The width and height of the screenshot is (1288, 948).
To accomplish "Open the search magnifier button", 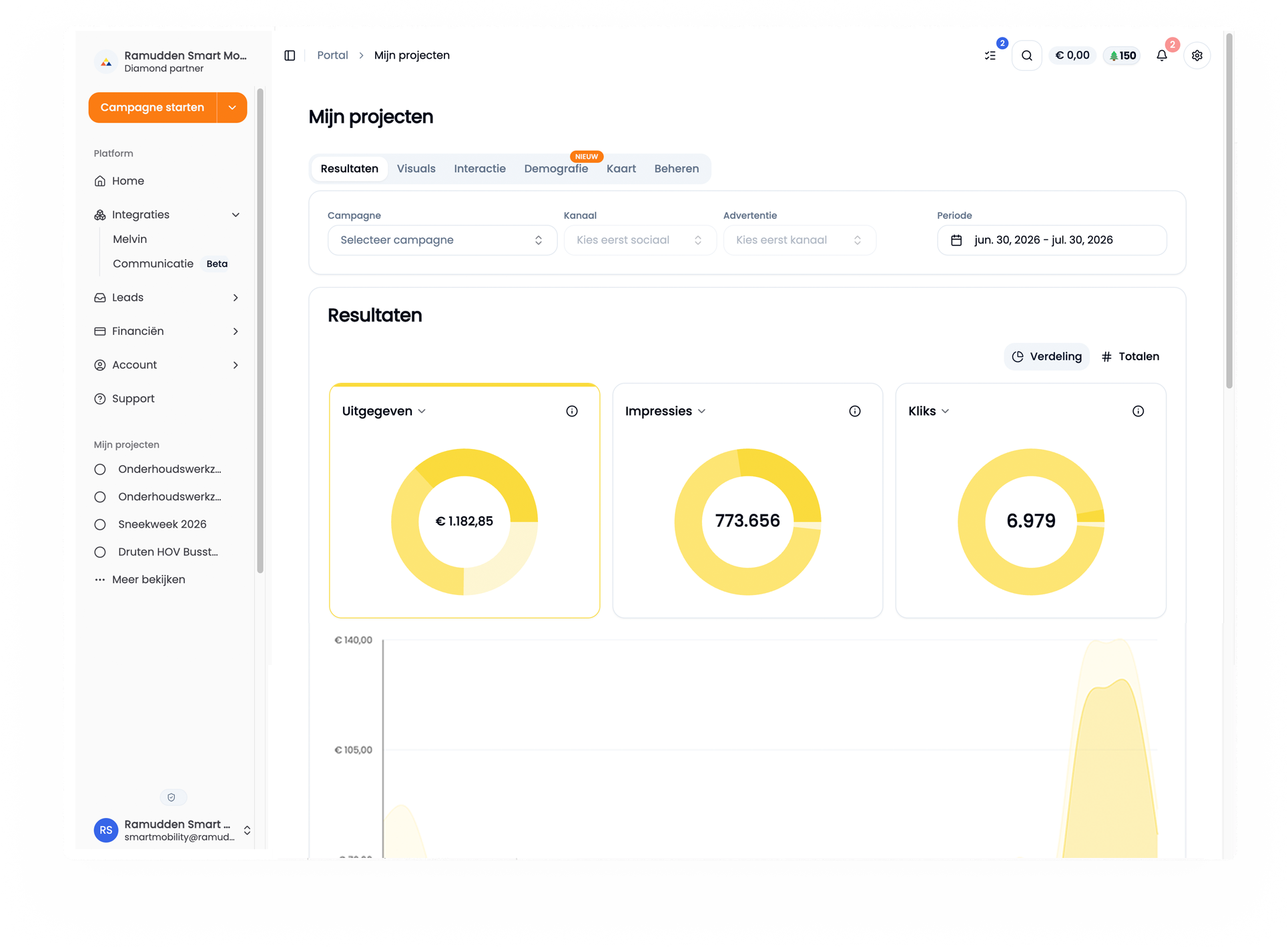I will (1027, 55).
